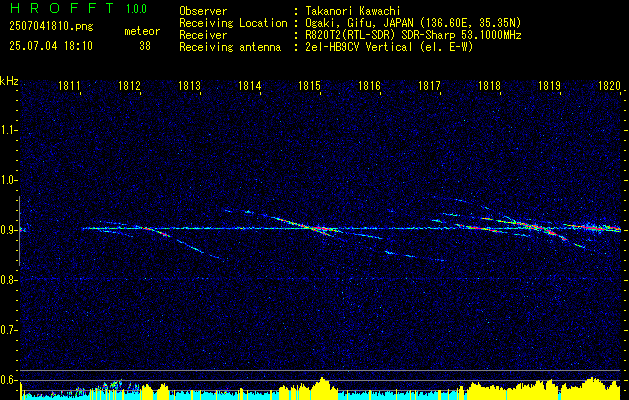Click the 1.0 kHz frequency label
The width and height of the screenshot is (629, 400).
(8, 181)
